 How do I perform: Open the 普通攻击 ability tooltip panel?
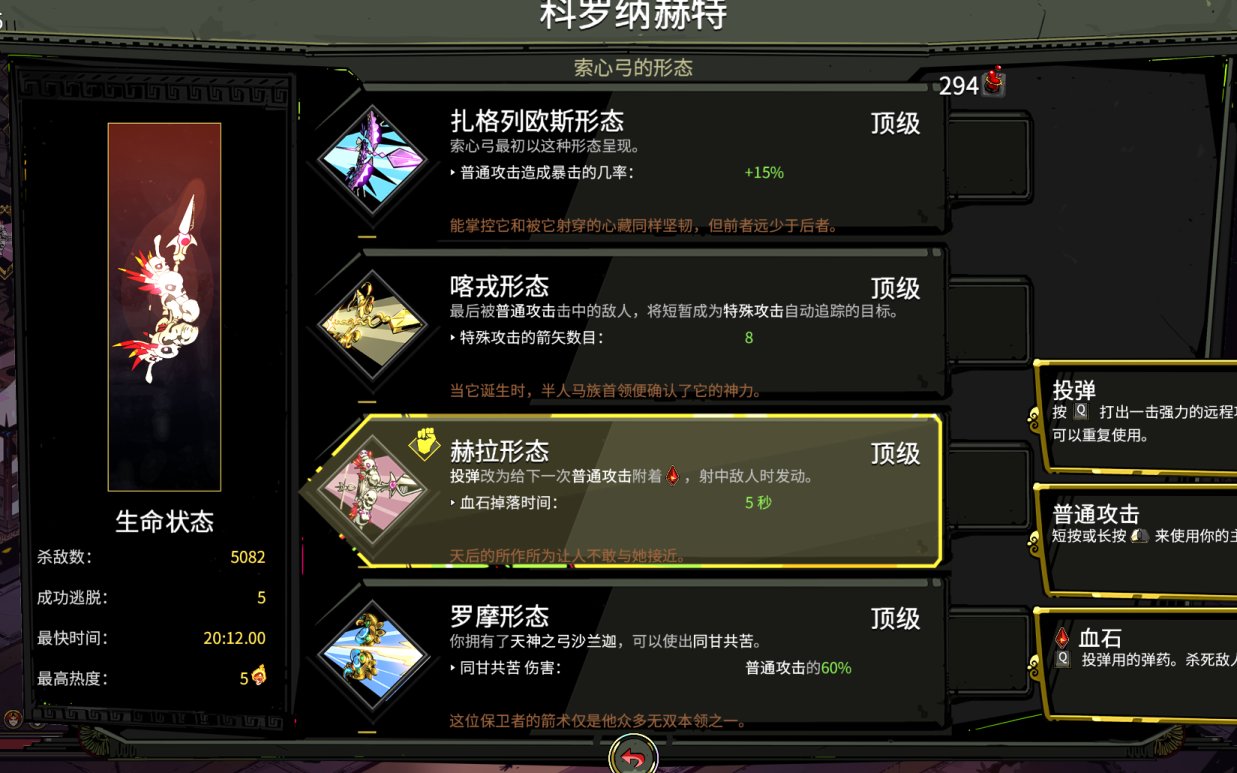pyautogui.click(x=1136, y=539)
